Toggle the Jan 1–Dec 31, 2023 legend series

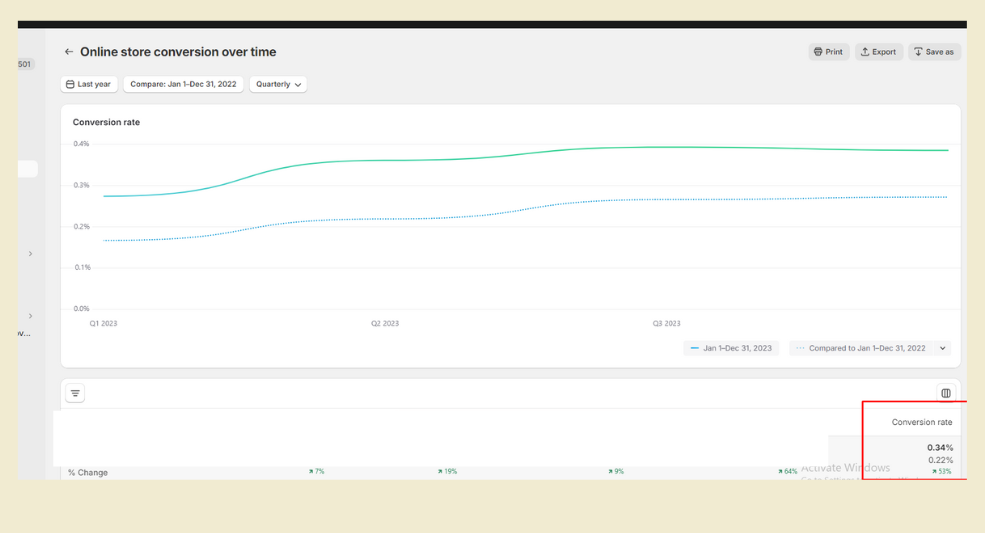tap(731, 348)
